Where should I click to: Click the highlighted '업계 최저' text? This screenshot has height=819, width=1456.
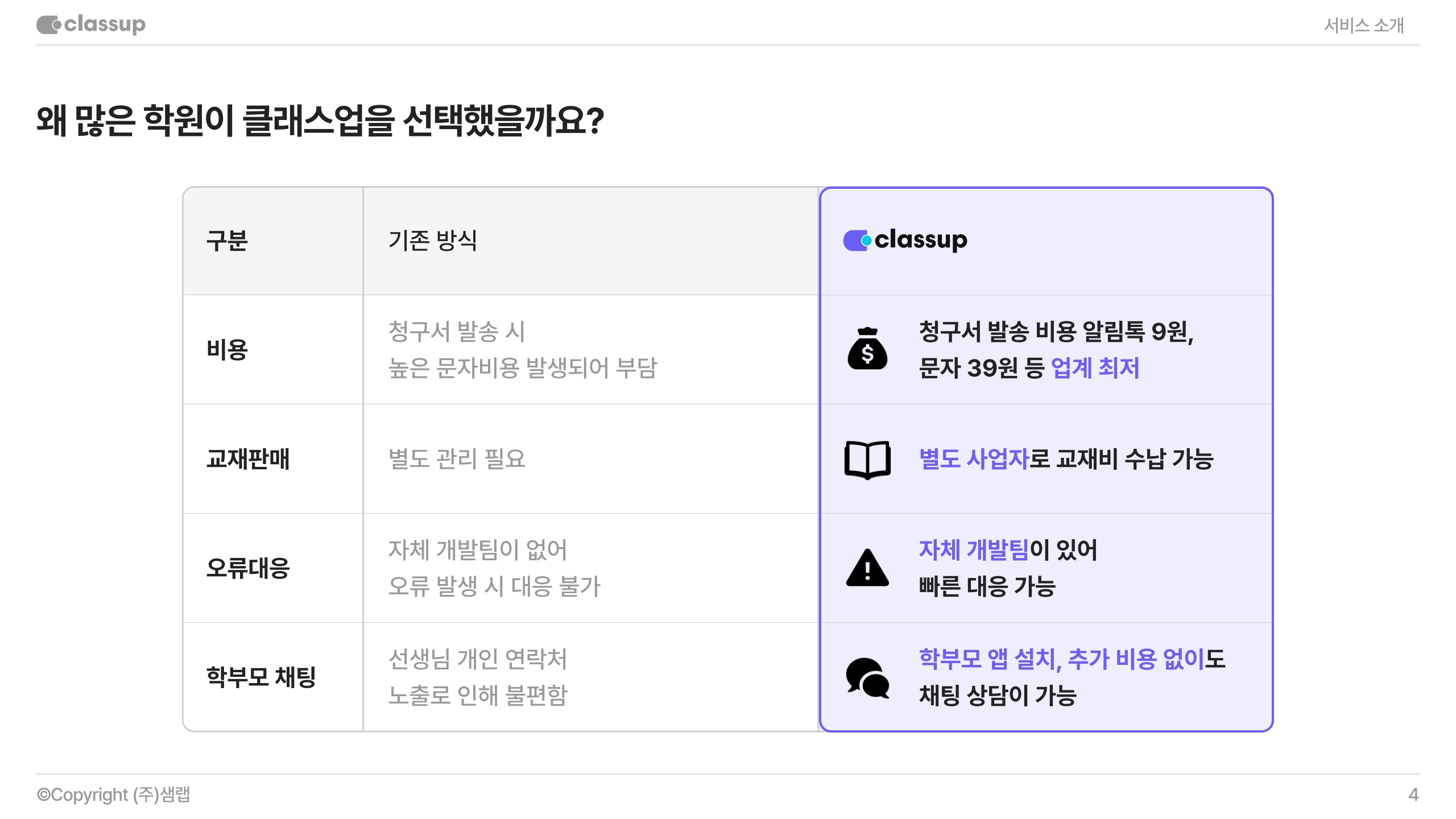click(x=1095, y=368)
